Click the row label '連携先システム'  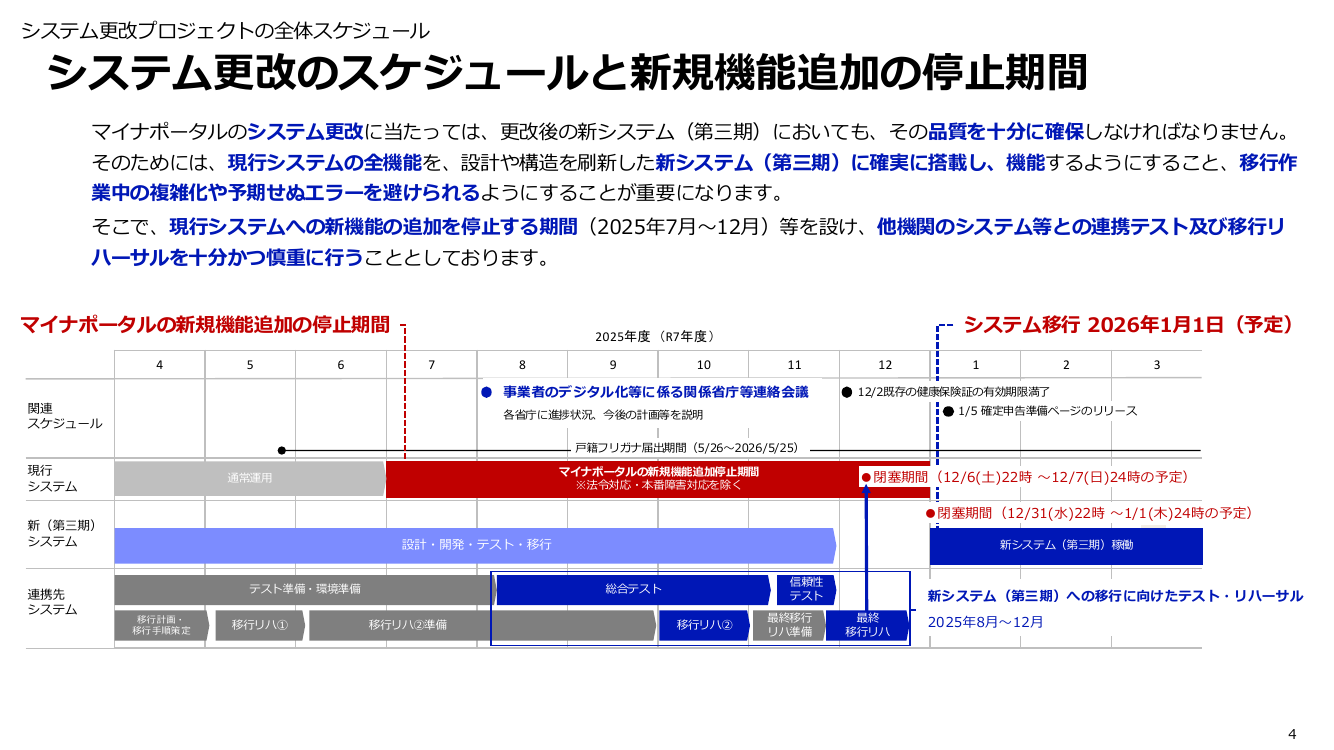coord(52,601)
